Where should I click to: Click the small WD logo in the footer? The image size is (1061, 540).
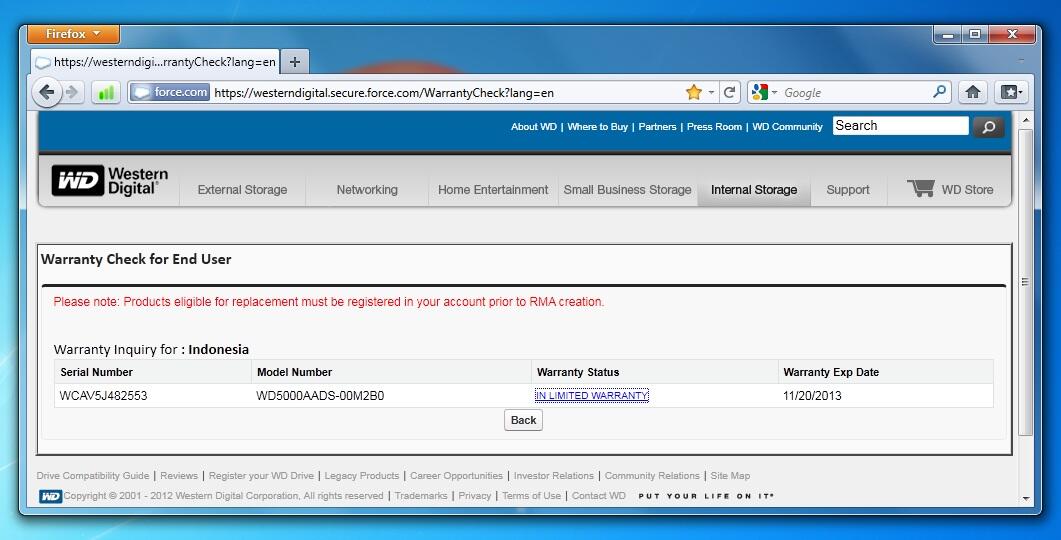coord(50,497)
